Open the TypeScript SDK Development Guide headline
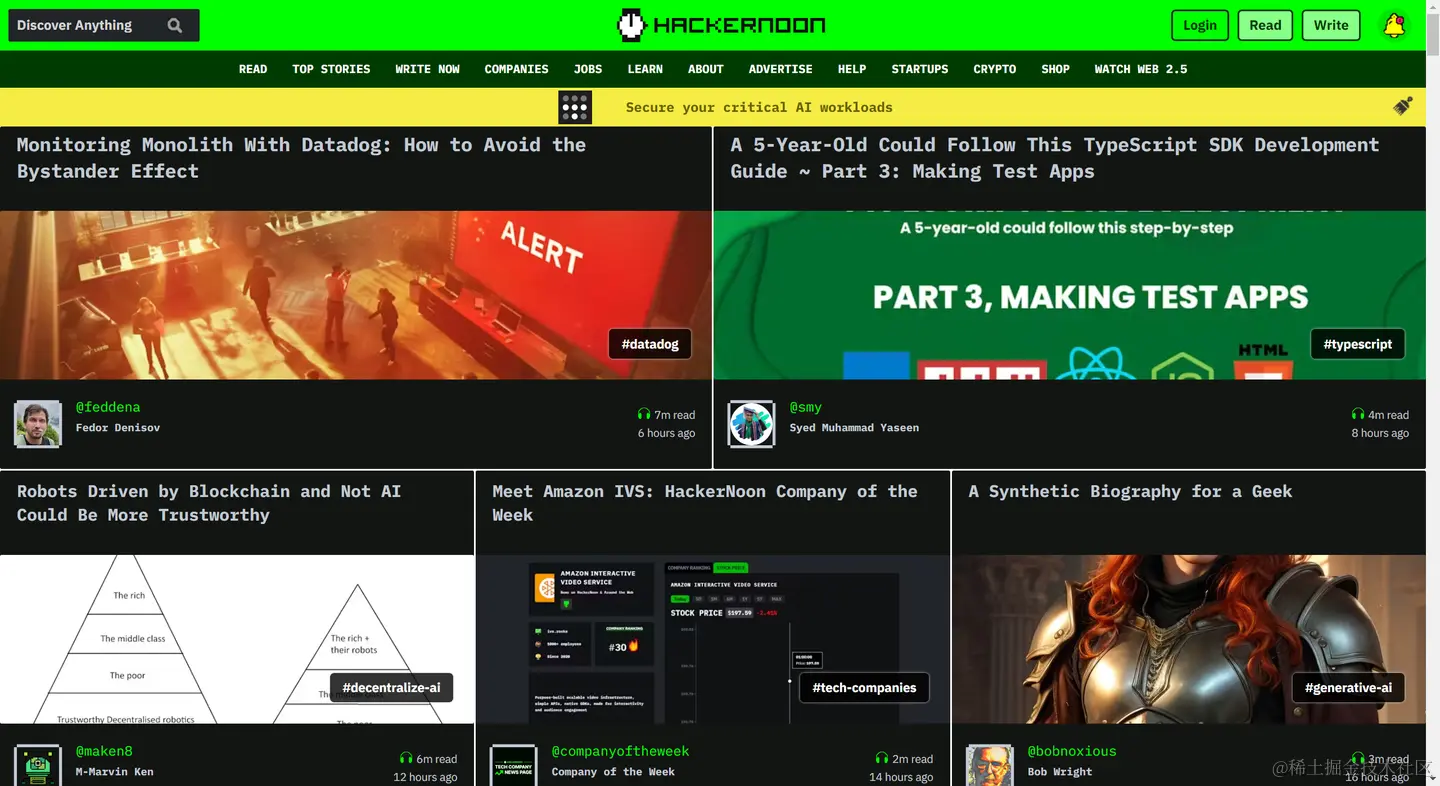Image resolution: width=1440 pixels, height=786 pixels. 1054,158
